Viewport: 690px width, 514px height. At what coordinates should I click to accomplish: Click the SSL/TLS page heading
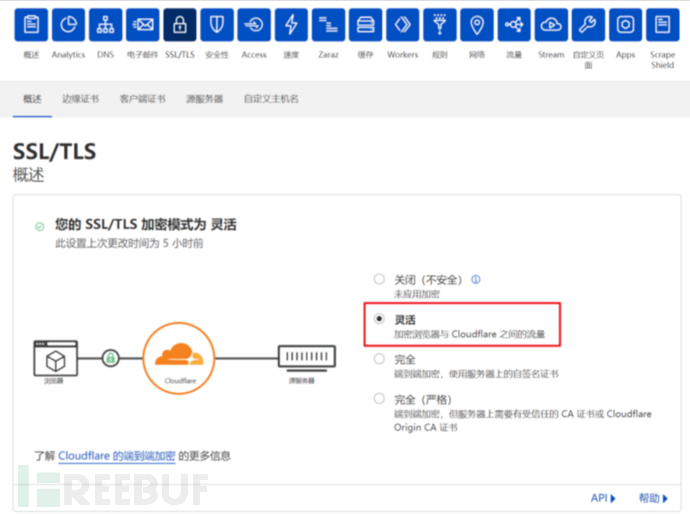click(55, 152)
